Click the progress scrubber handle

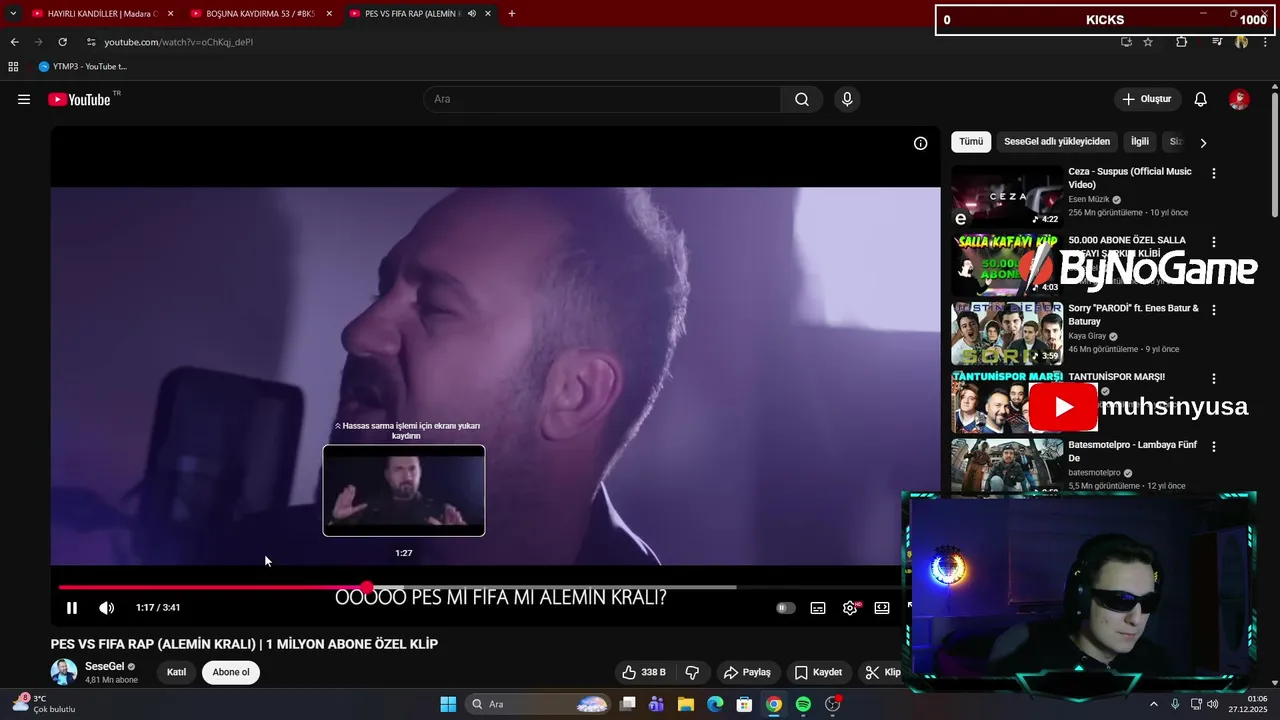[367, 587]
